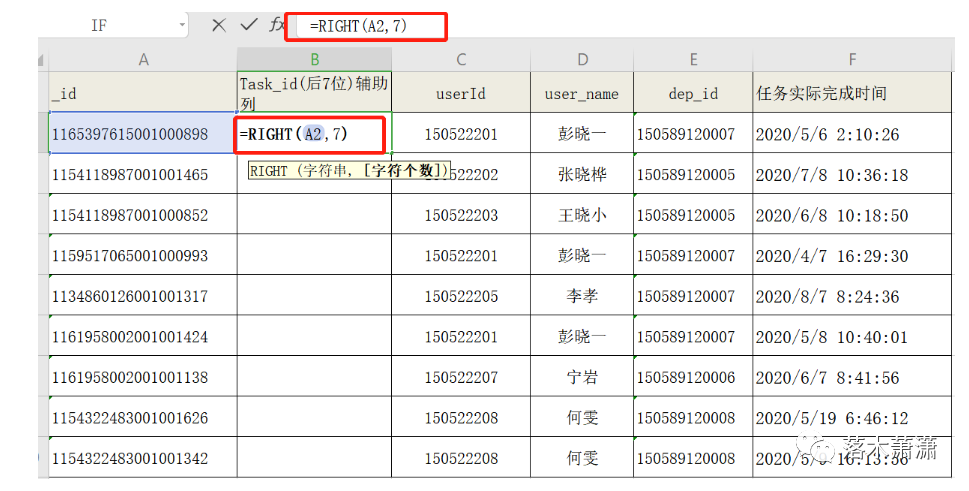Confirm formula with the checkmark icon
The image size is (969, 491).
(x=249, y=25)
